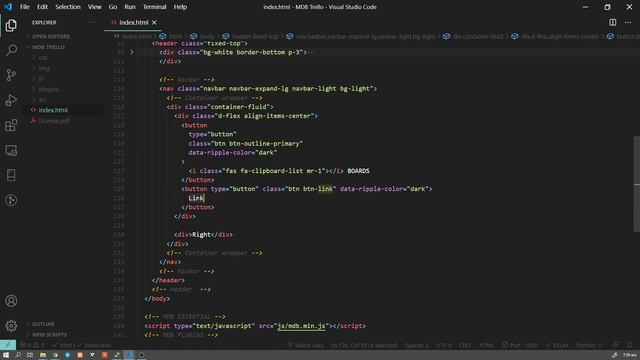Viewport: 640px width, 360px height.
Task: Open the Source Control view
Action: point(11,75)
